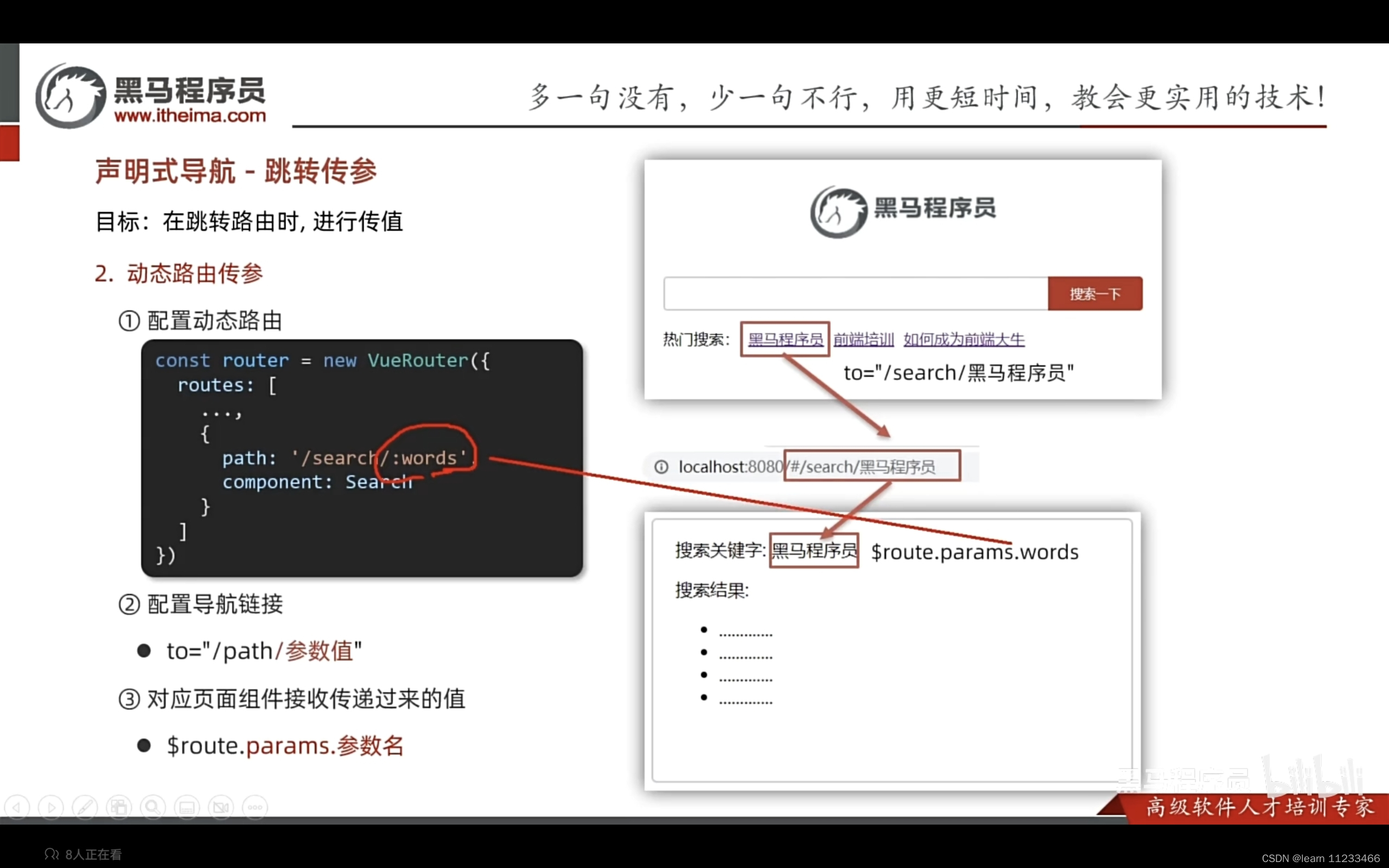
Task: Click the 热门搜索 label
Action: pyautogui.click(x=696, y=339)
